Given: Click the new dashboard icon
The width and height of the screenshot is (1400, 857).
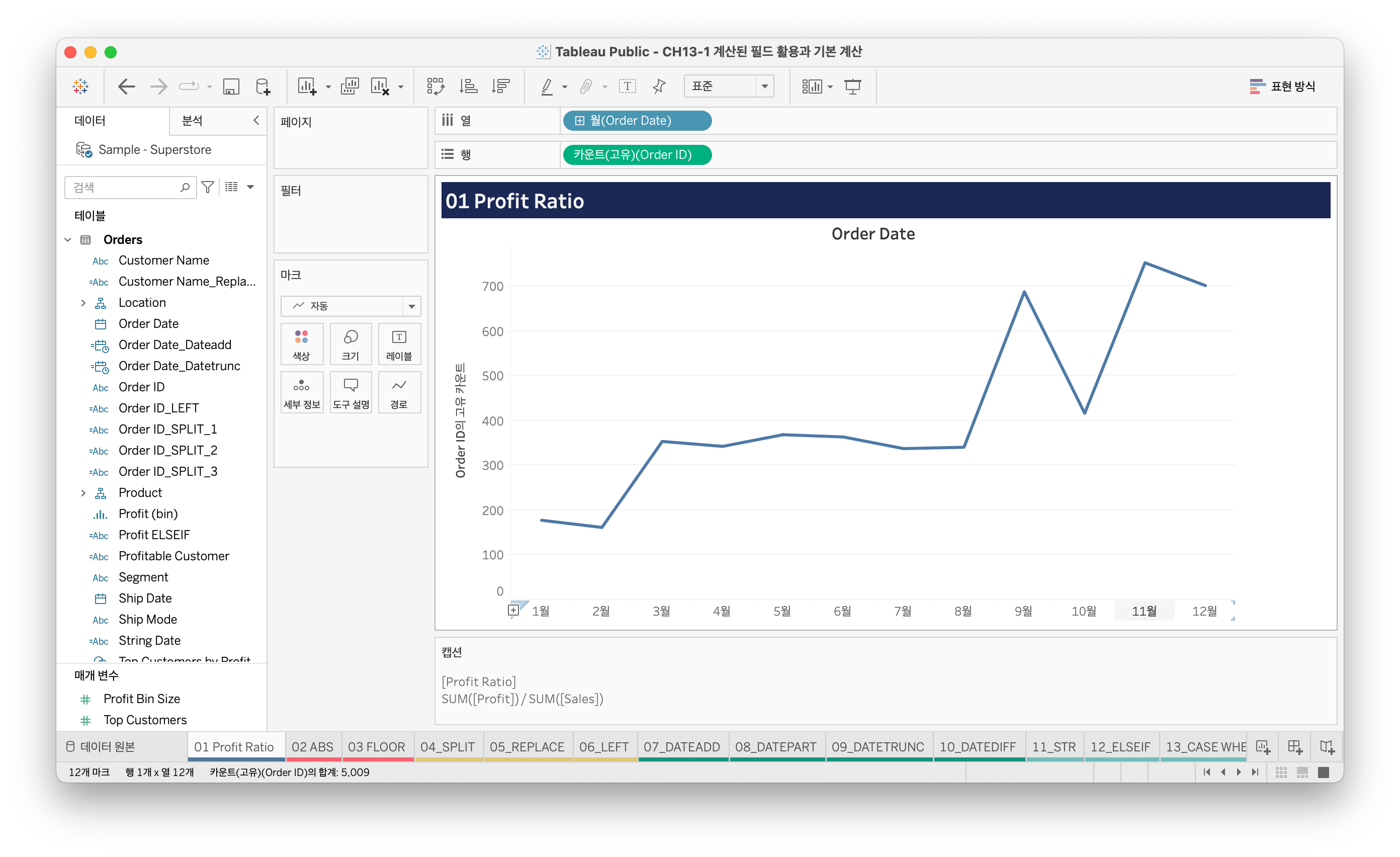Looking at the screenshot, I should pyautogui.click(x=1295, y=747).
